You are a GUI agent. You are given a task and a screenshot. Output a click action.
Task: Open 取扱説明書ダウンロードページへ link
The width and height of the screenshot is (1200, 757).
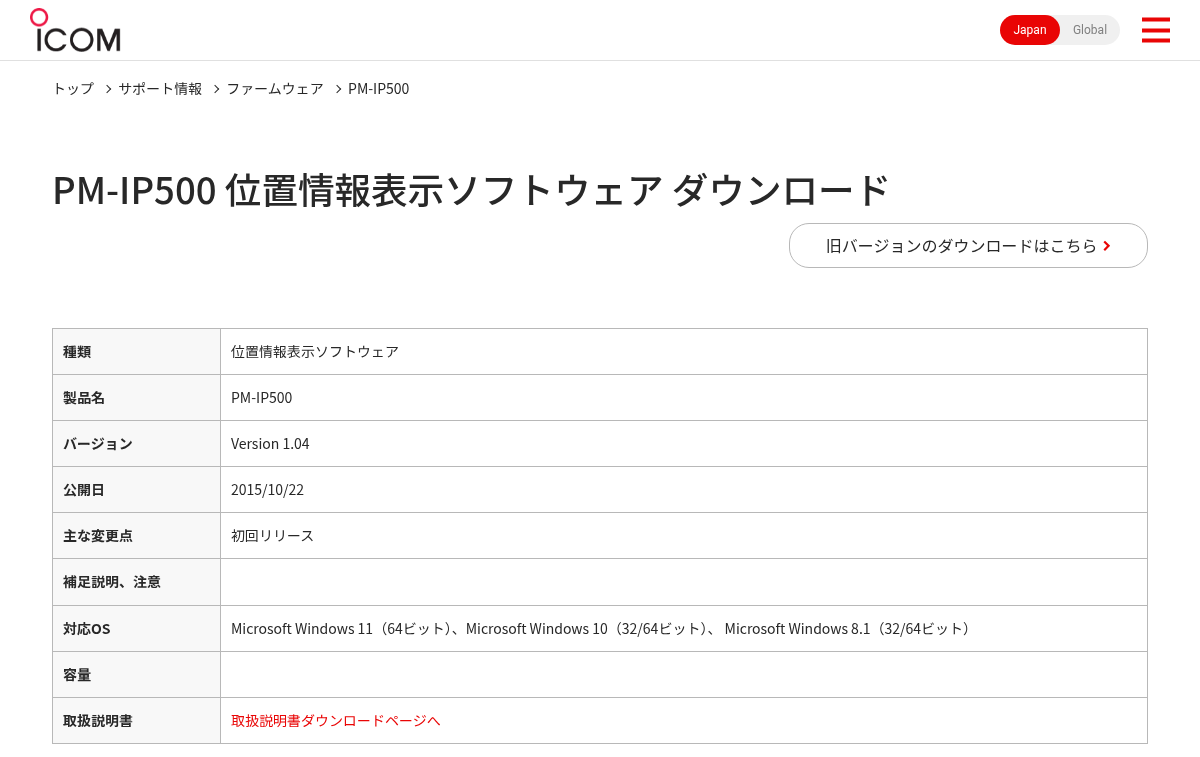pos(335,720)
